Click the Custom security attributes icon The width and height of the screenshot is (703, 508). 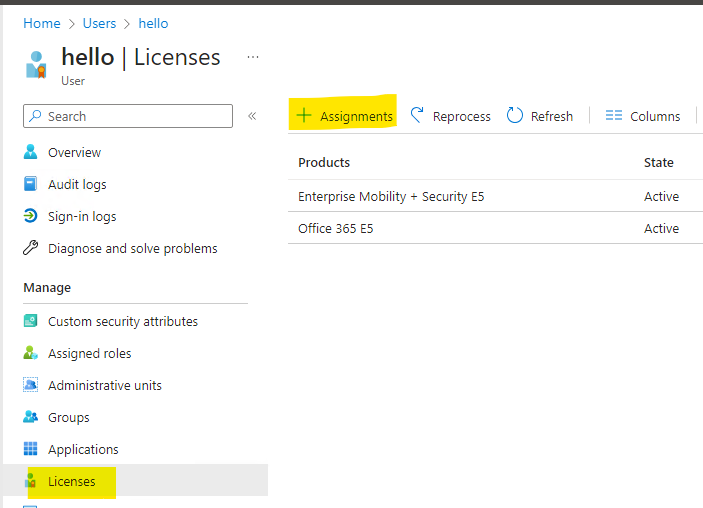coord(30,321)
